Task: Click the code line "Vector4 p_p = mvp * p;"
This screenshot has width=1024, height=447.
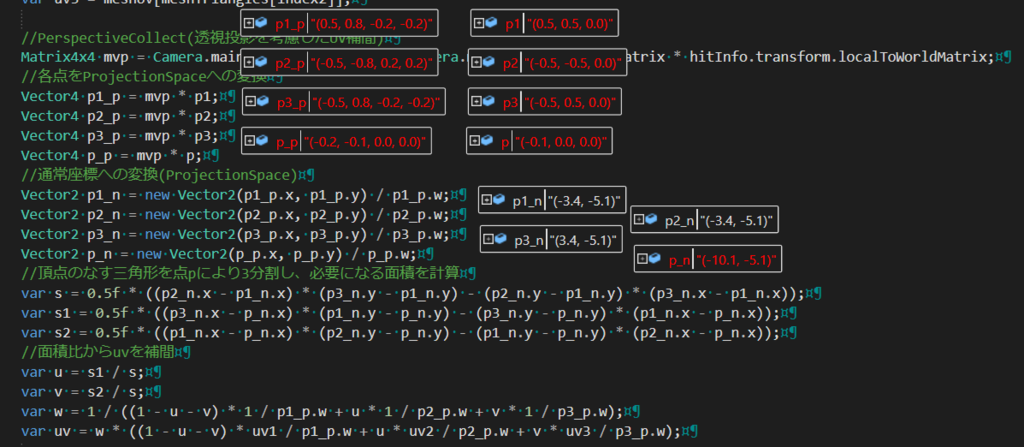Action: (x=112, y=156)
